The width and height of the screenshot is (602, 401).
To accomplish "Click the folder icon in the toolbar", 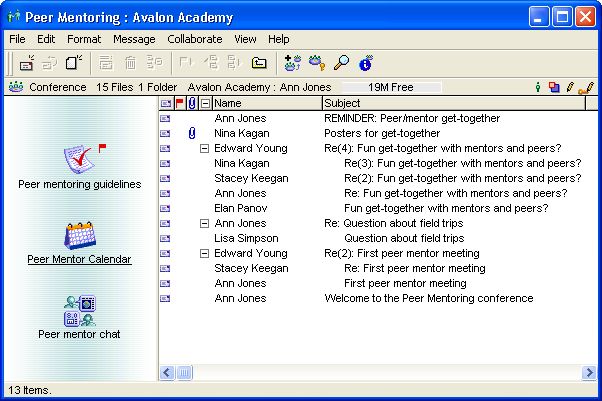I will (259, 63).
